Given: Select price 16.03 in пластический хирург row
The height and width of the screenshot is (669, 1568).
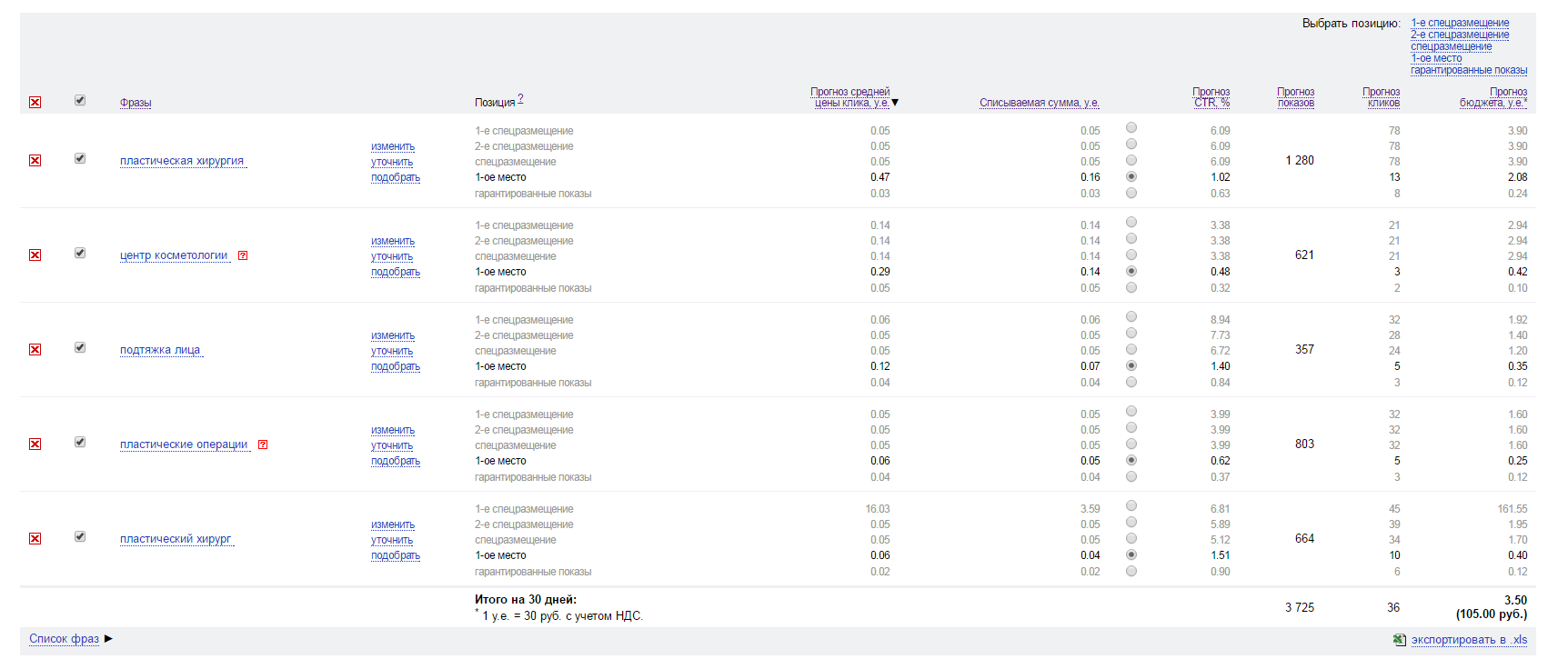Looking at the screenshot, I should tap(878, 509).
